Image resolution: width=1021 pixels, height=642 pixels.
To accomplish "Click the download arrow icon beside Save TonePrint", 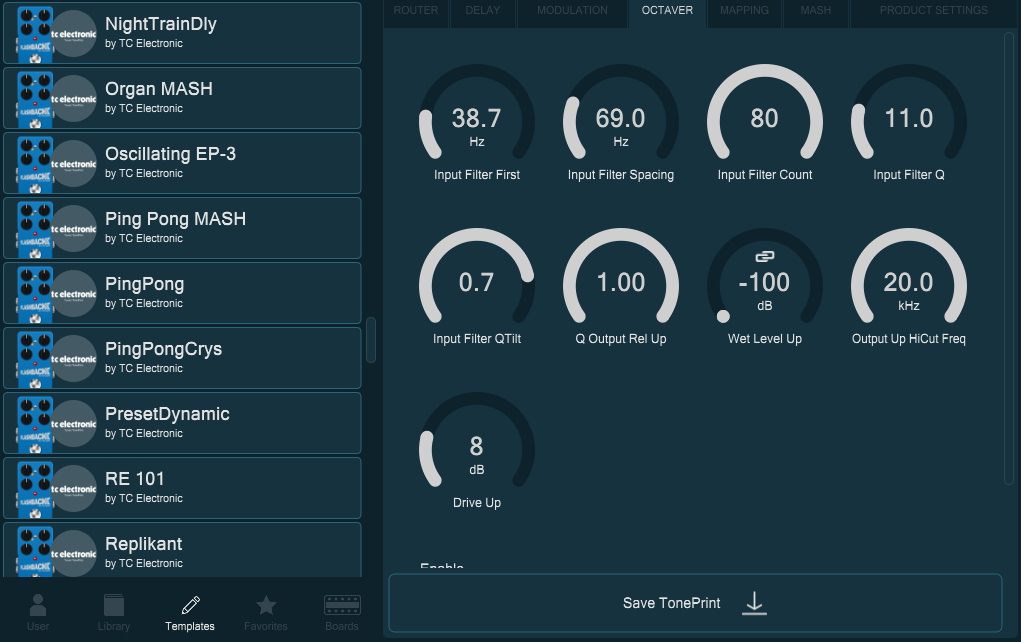I will pyautogui.click(x=754, y=603).
